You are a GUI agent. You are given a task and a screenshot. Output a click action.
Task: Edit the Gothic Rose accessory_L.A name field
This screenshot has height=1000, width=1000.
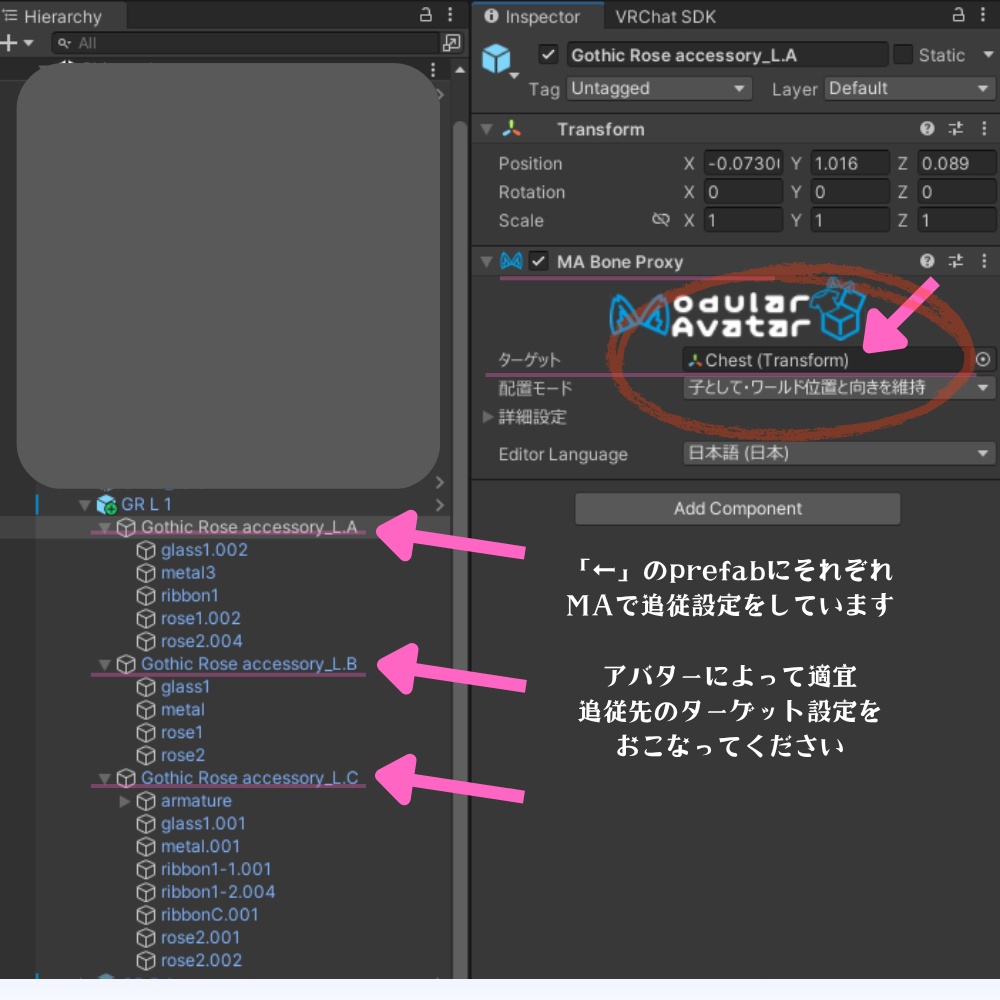pos(726,55)
